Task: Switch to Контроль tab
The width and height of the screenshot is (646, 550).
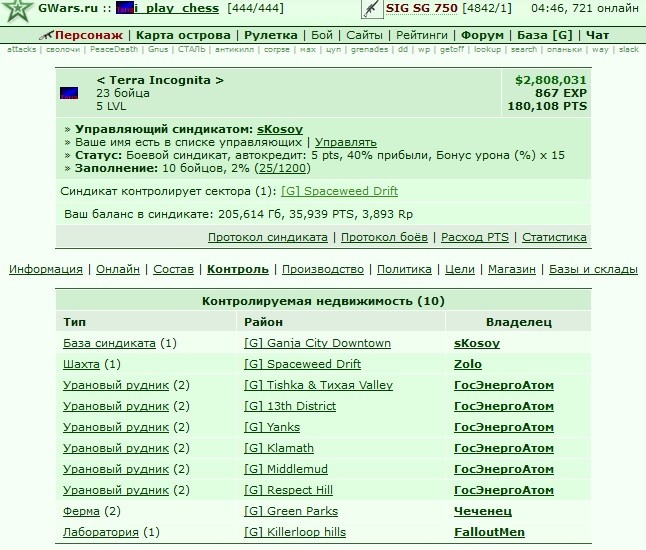Action: click(238, 269)
